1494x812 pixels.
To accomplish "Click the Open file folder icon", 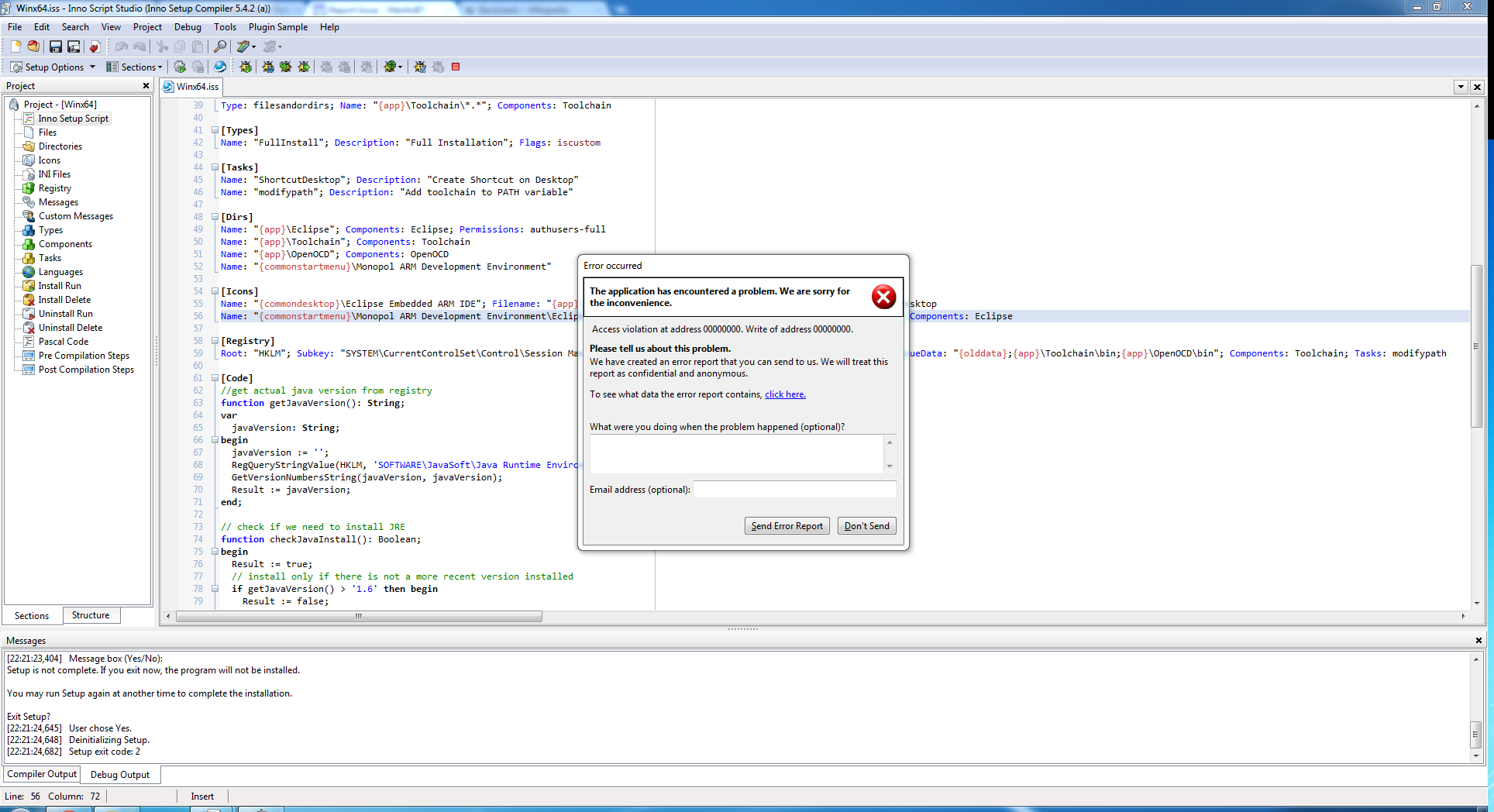I will (x=33, y=46).
